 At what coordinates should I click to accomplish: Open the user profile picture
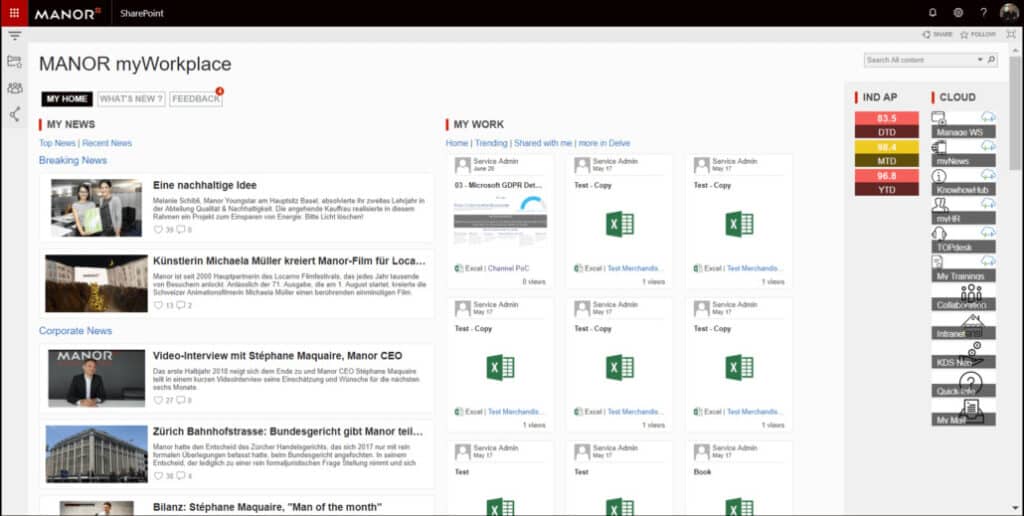pos(1009,13)
